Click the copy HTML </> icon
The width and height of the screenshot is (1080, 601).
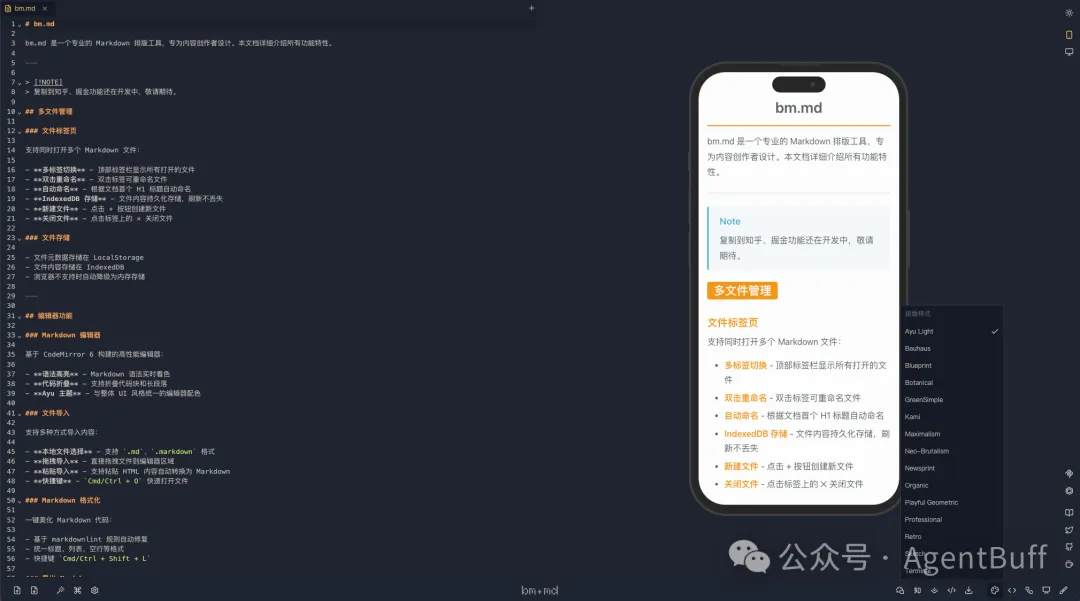pyautogui.click(x=951, y=590)
